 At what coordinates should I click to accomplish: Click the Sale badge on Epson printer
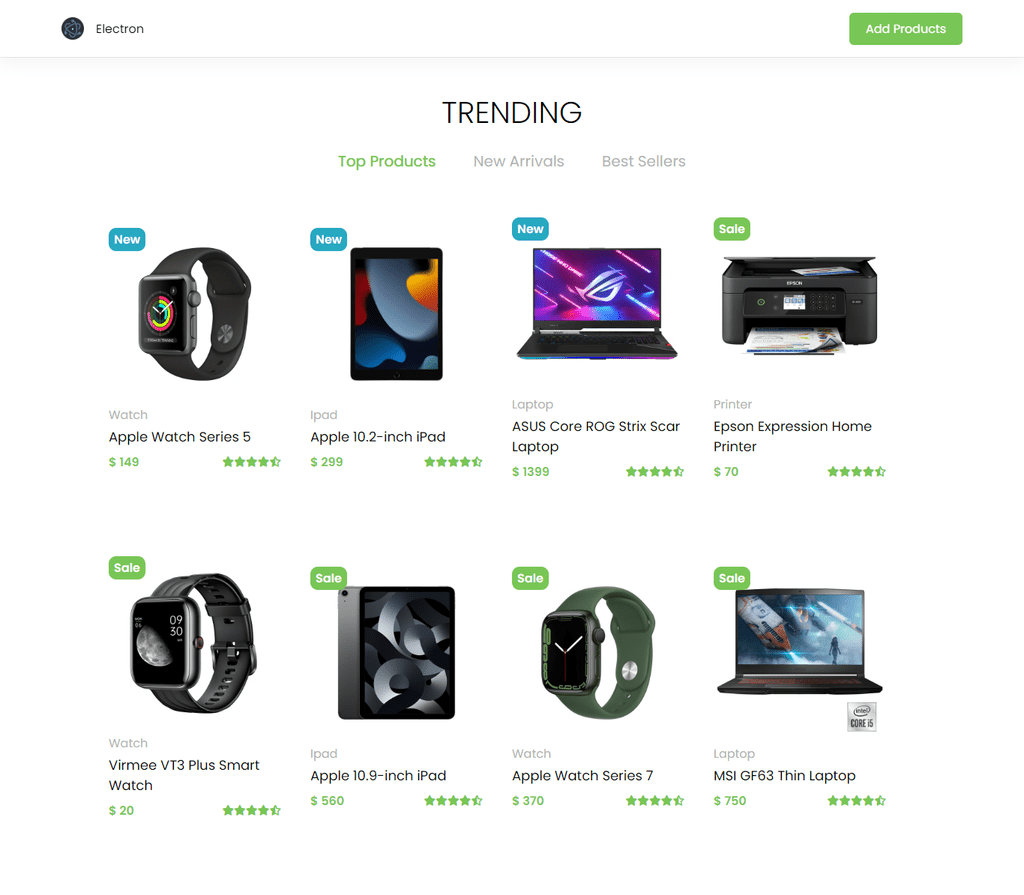tap(731, 229)
